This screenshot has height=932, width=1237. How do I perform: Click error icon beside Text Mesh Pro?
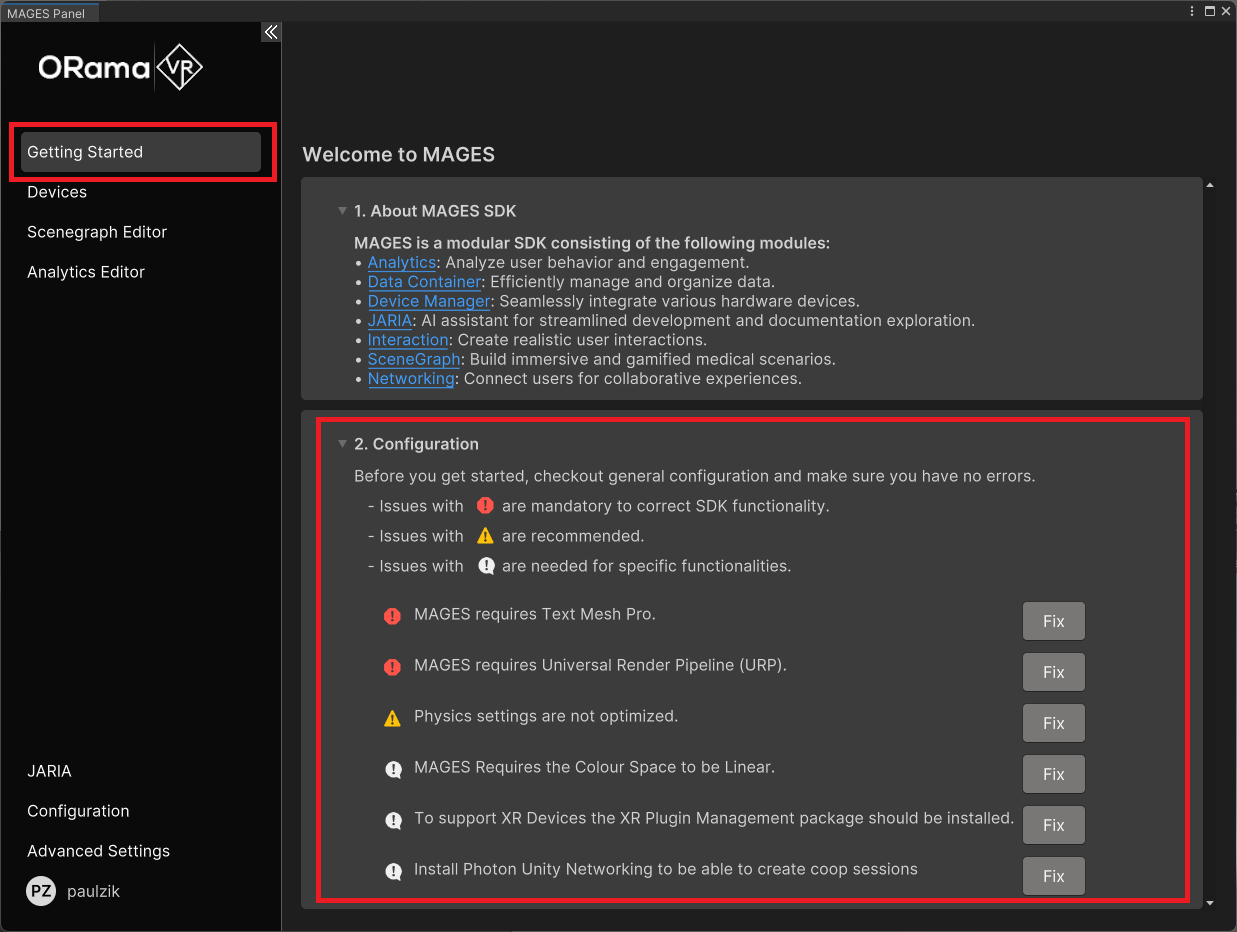(393, 616)
